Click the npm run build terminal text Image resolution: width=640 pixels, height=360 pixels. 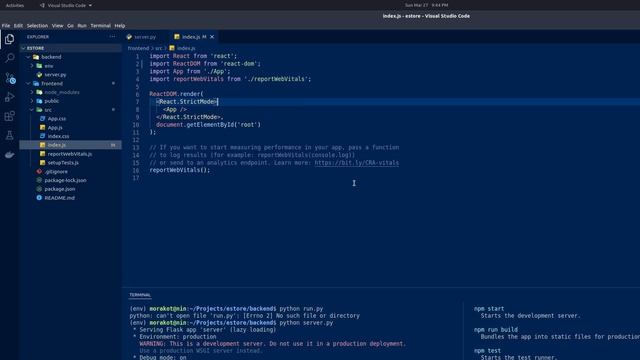point(496,329)
